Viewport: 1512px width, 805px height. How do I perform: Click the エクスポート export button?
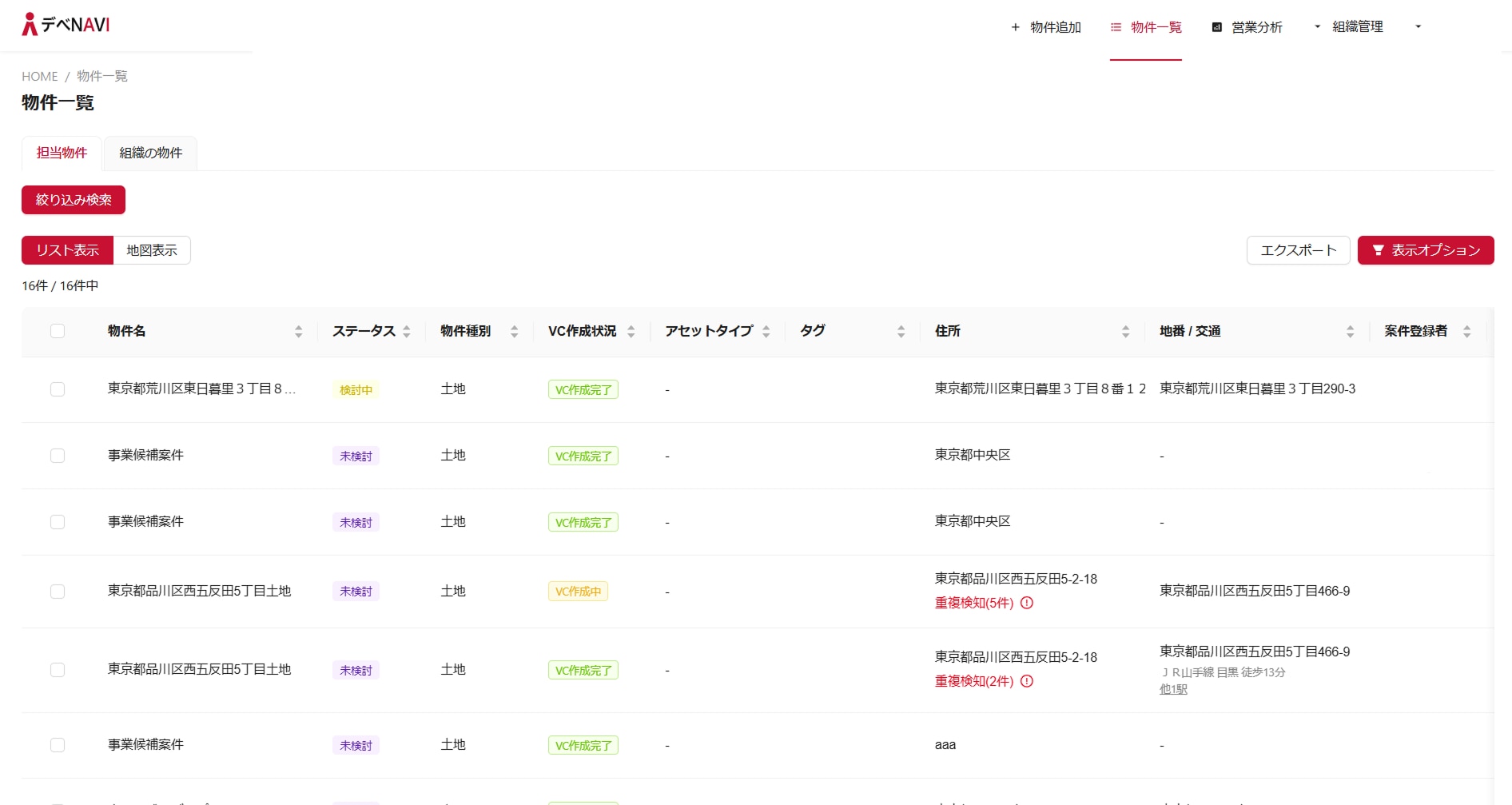[1297, 249]
